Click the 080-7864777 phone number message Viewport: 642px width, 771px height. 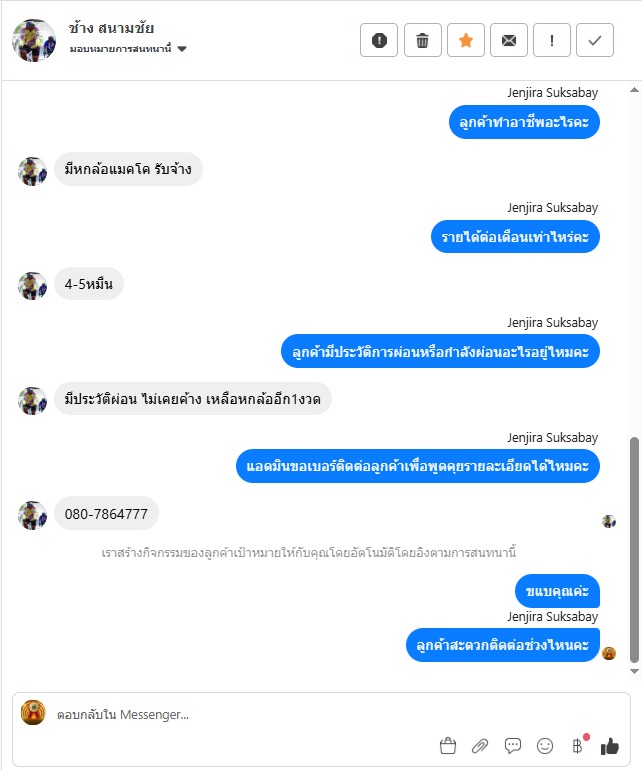point(106,514)
